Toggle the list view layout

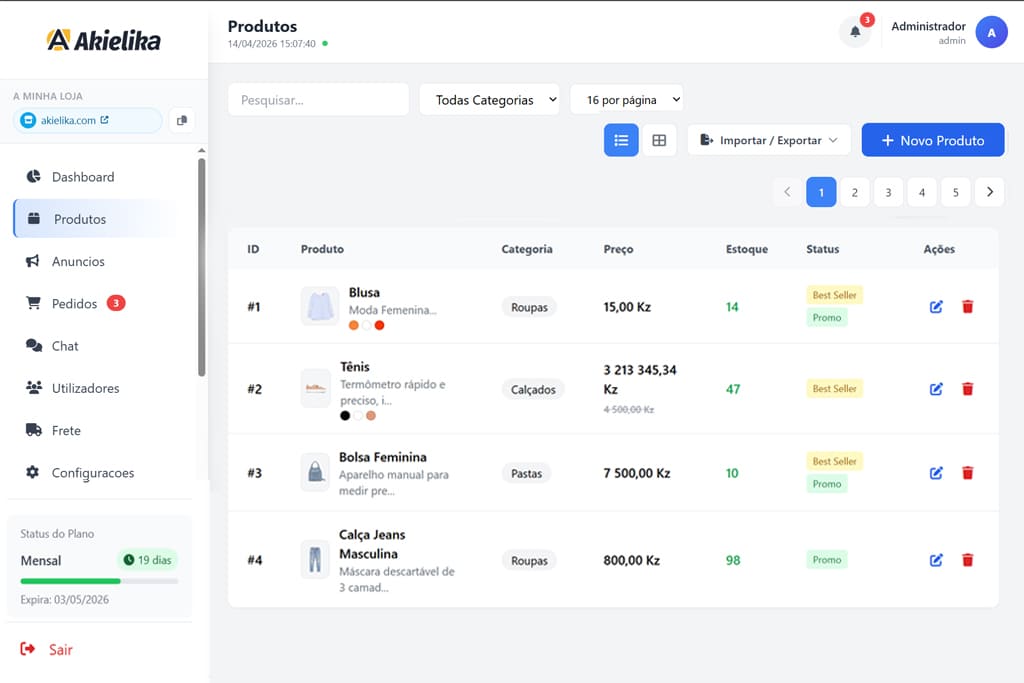621,140
